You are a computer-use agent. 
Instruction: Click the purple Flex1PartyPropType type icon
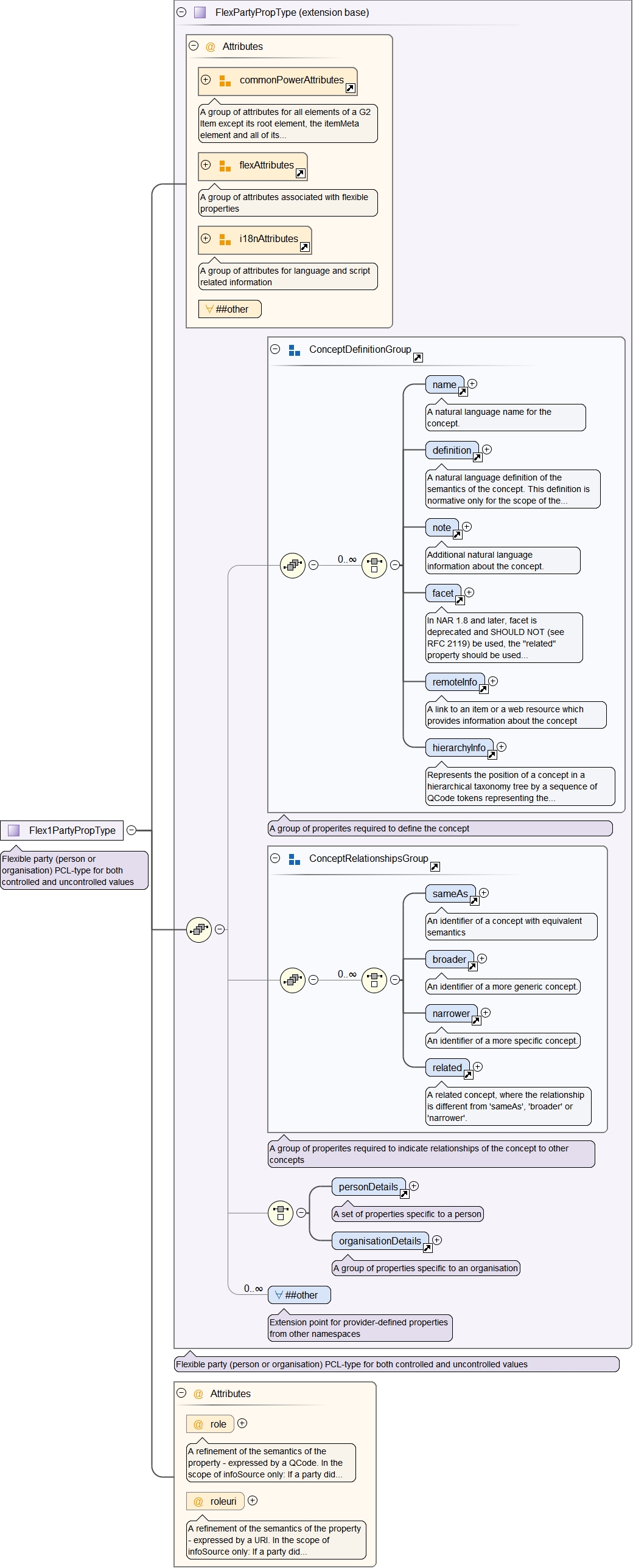[13, 830]
